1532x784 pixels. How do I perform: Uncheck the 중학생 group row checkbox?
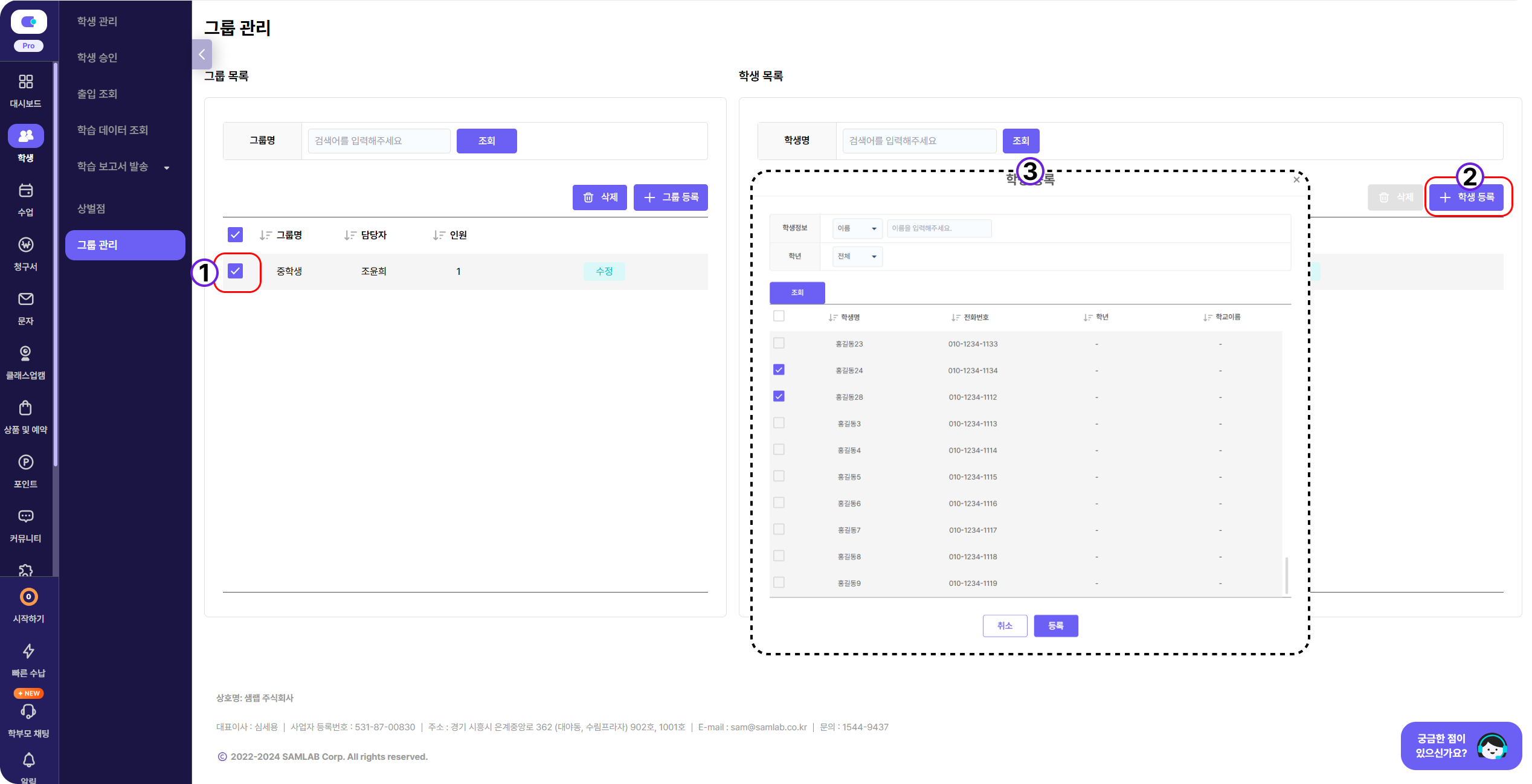click(236, 271)
